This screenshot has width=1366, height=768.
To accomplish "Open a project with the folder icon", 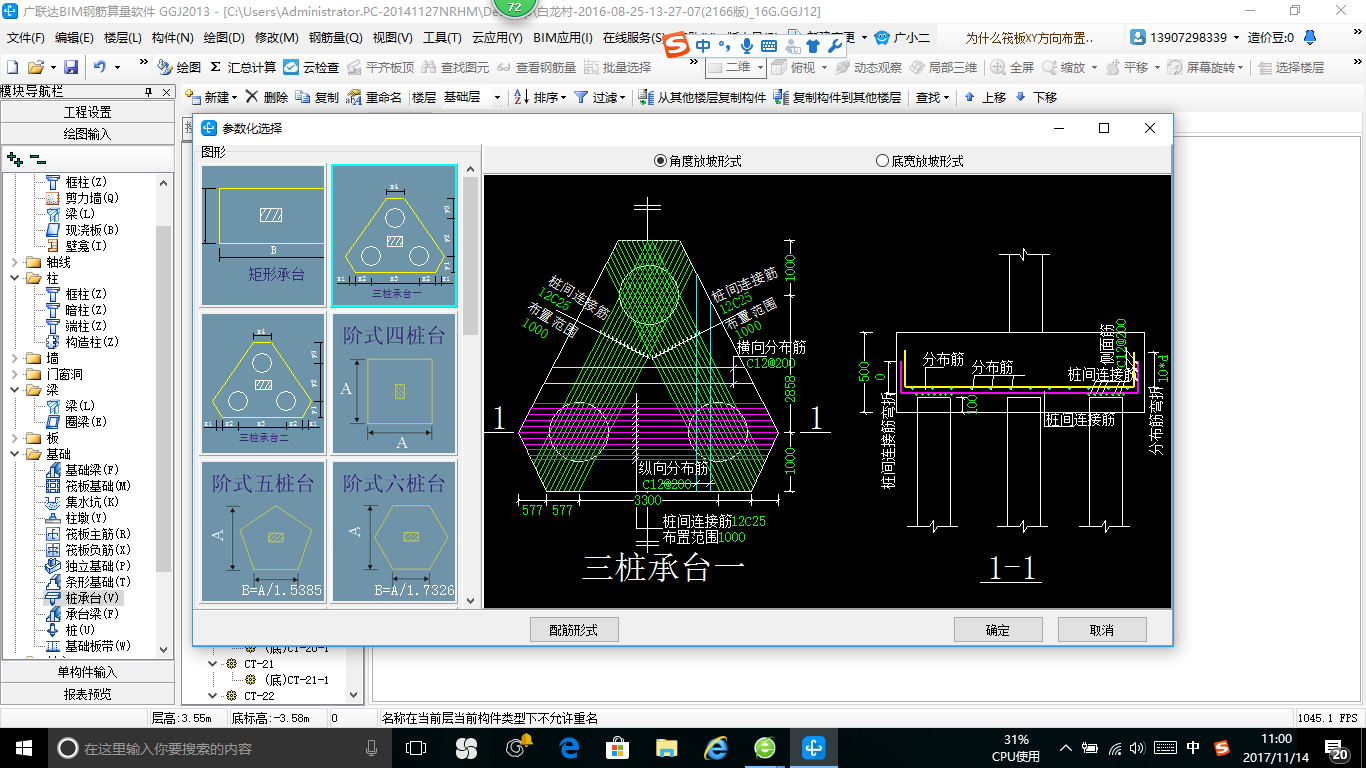I will coord(35,67).
